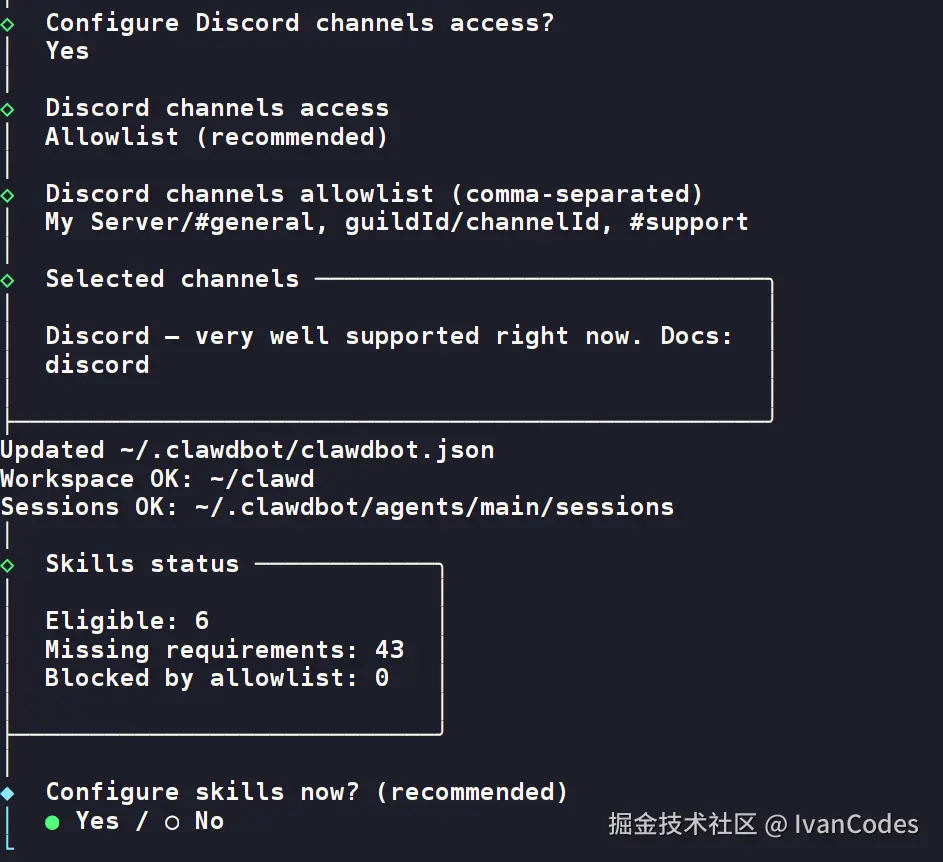Click the Skills status box title

click(x=142, y=564)
